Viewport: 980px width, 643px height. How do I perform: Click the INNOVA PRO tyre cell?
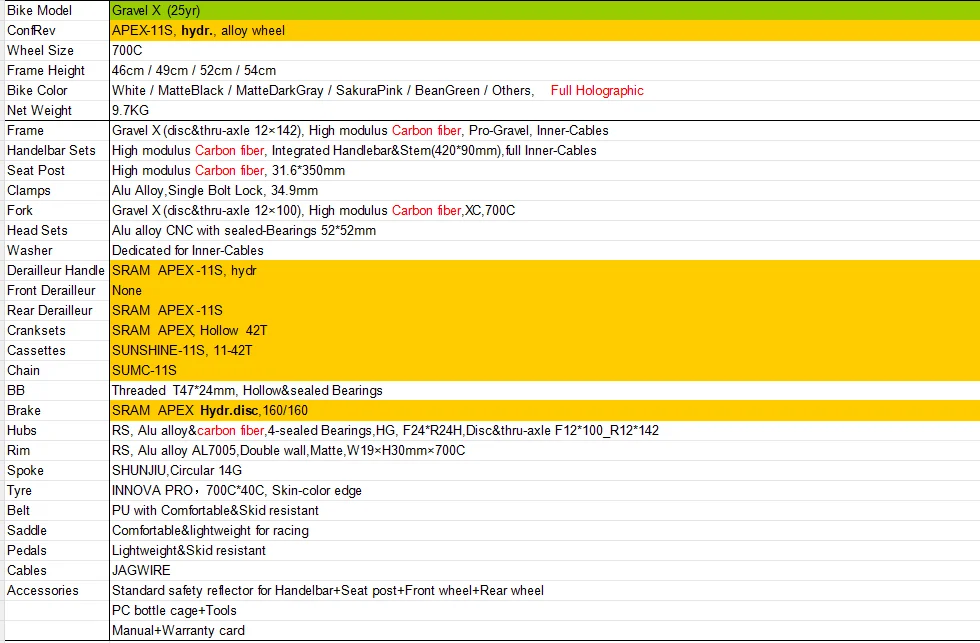pos(544,491)
